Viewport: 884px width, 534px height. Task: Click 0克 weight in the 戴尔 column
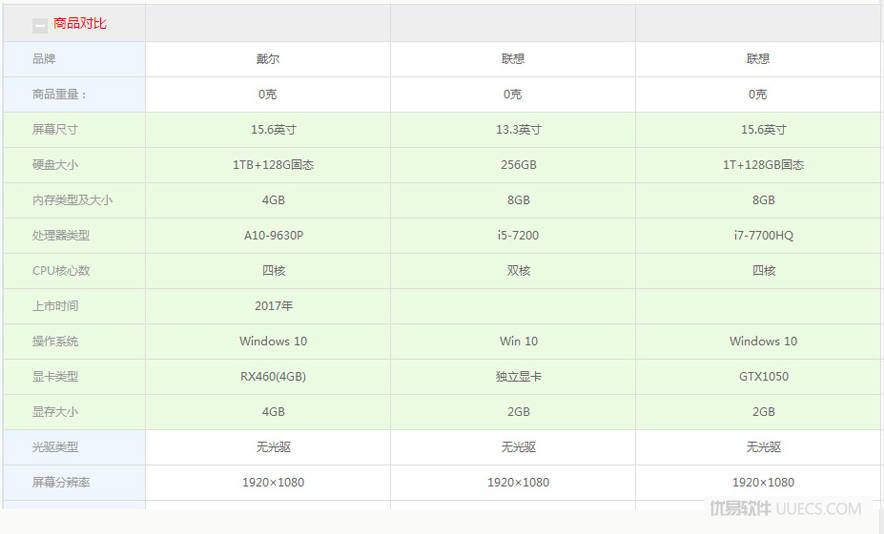(268, 94)
